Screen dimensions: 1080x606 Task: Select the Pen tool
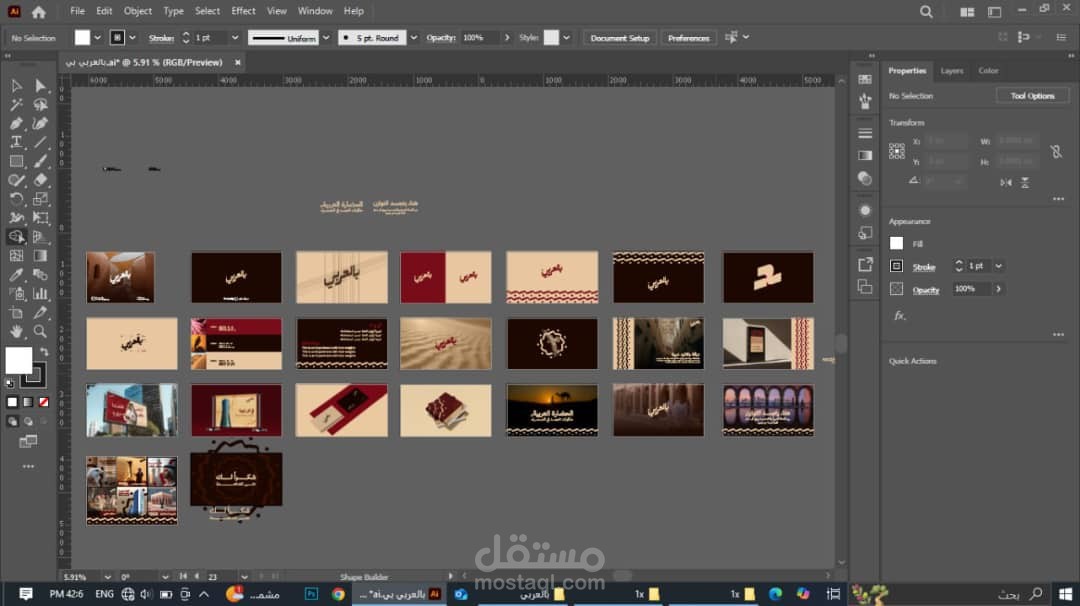[x=17, y=123]
